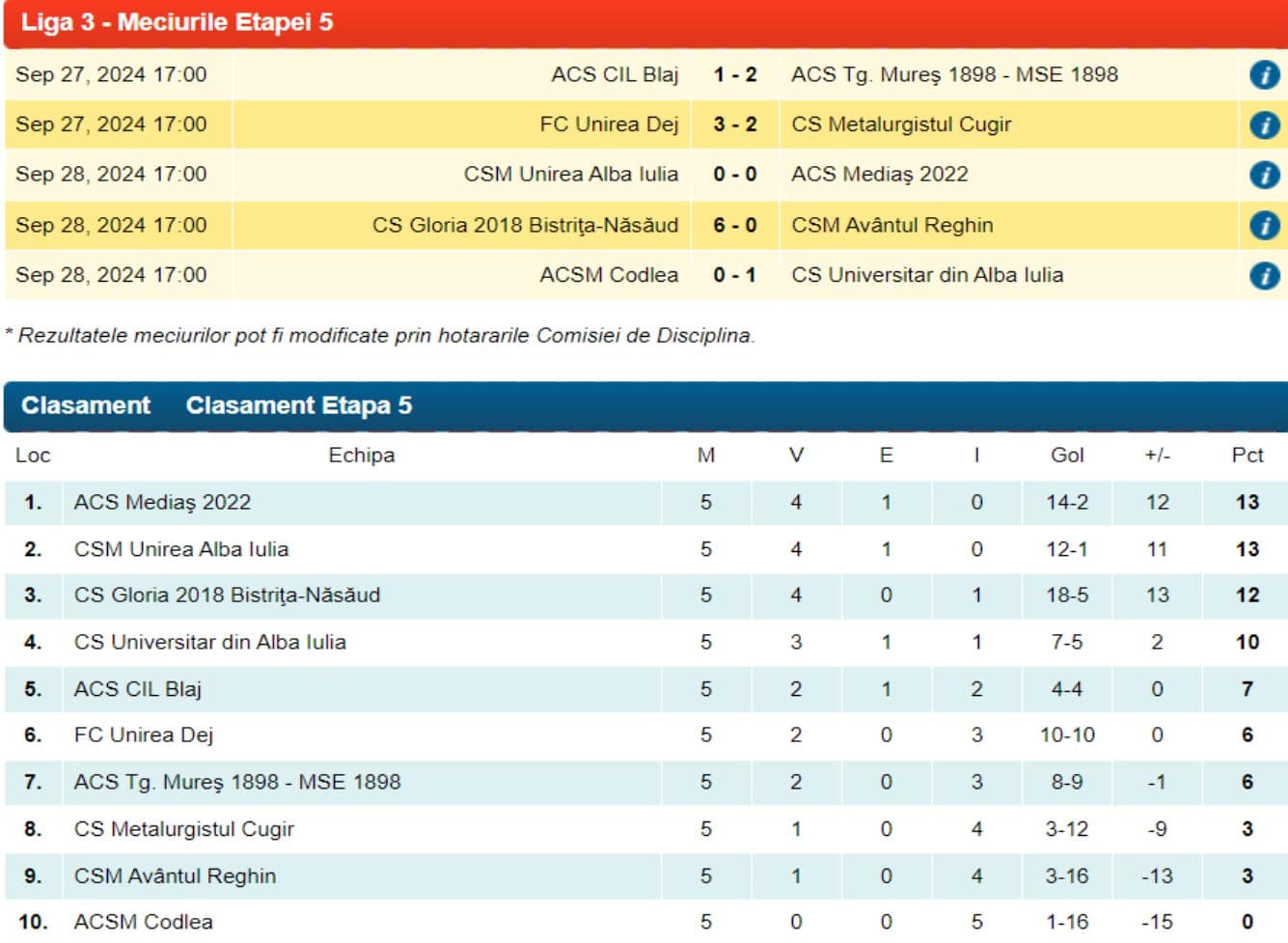The width and height of the screenshot is (1288, 943).
Task: Select FC Unirea Dej in standings
Action: coord(143,735)
